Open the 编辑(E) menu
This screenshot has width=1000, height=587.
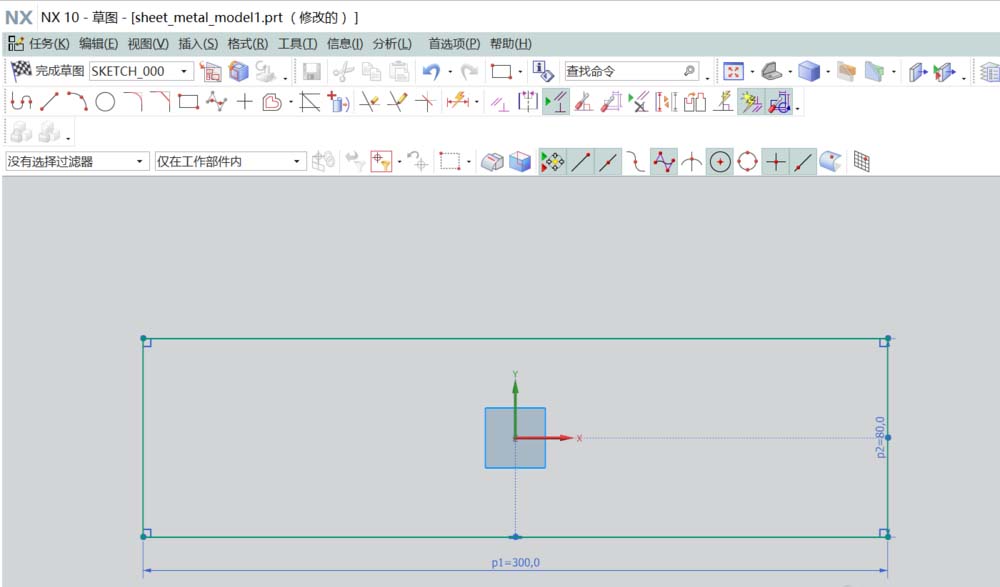coord(98,44)
